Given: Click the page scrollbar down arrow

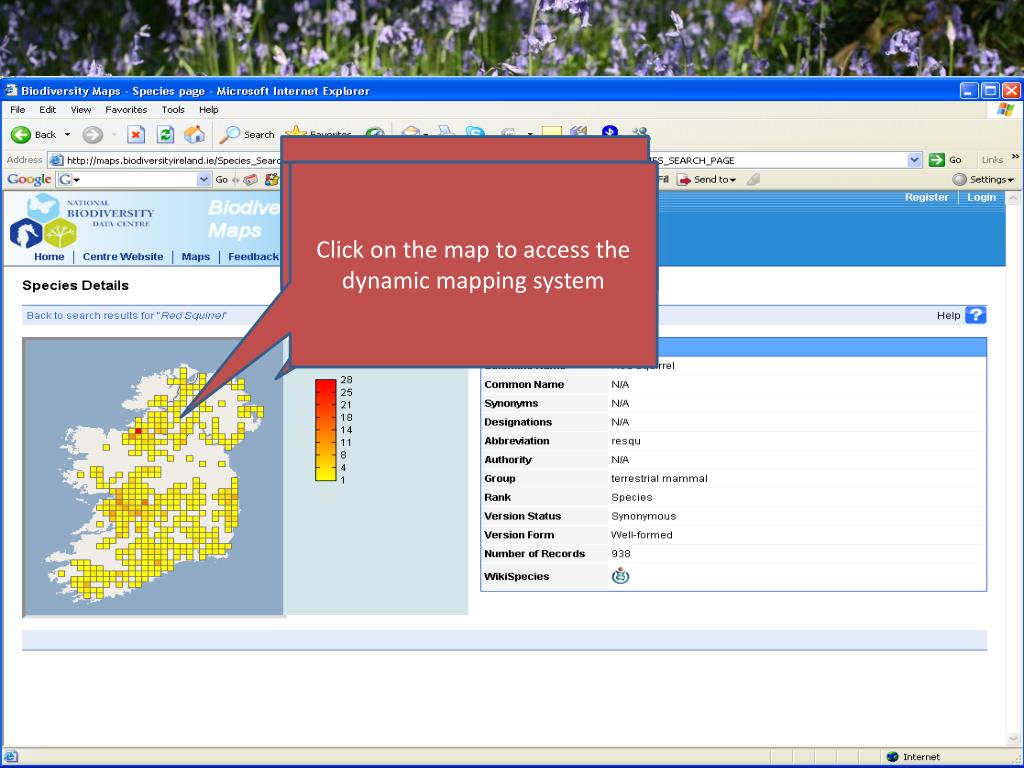Looking at the screenshot, I should click(x=1013, y=739).
